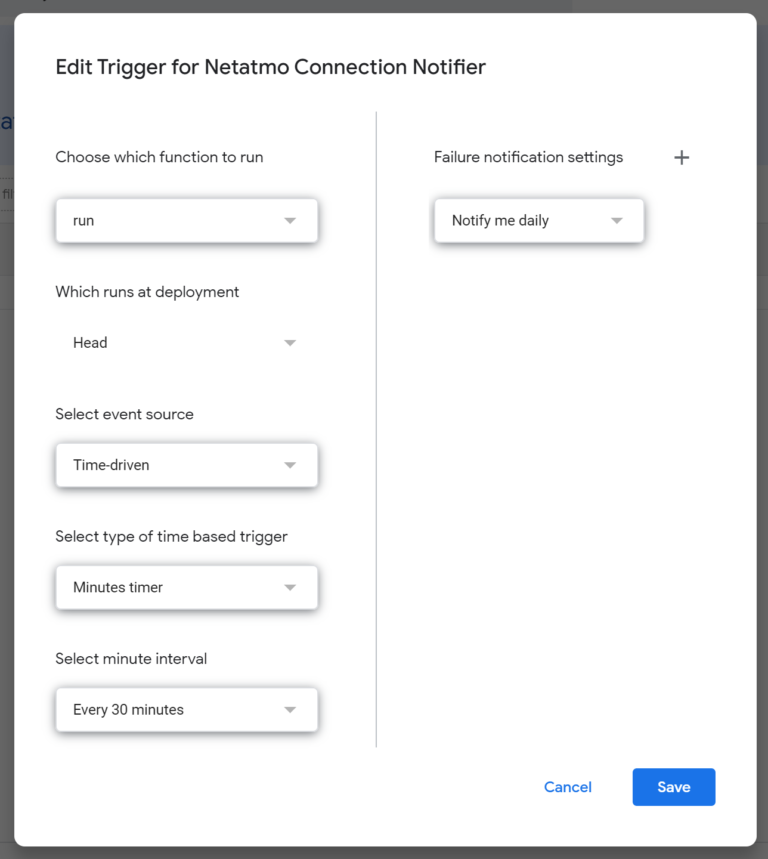Screen dimensions: 768x859
Task: Click the add notification plus icon
Action: point(682,157)
